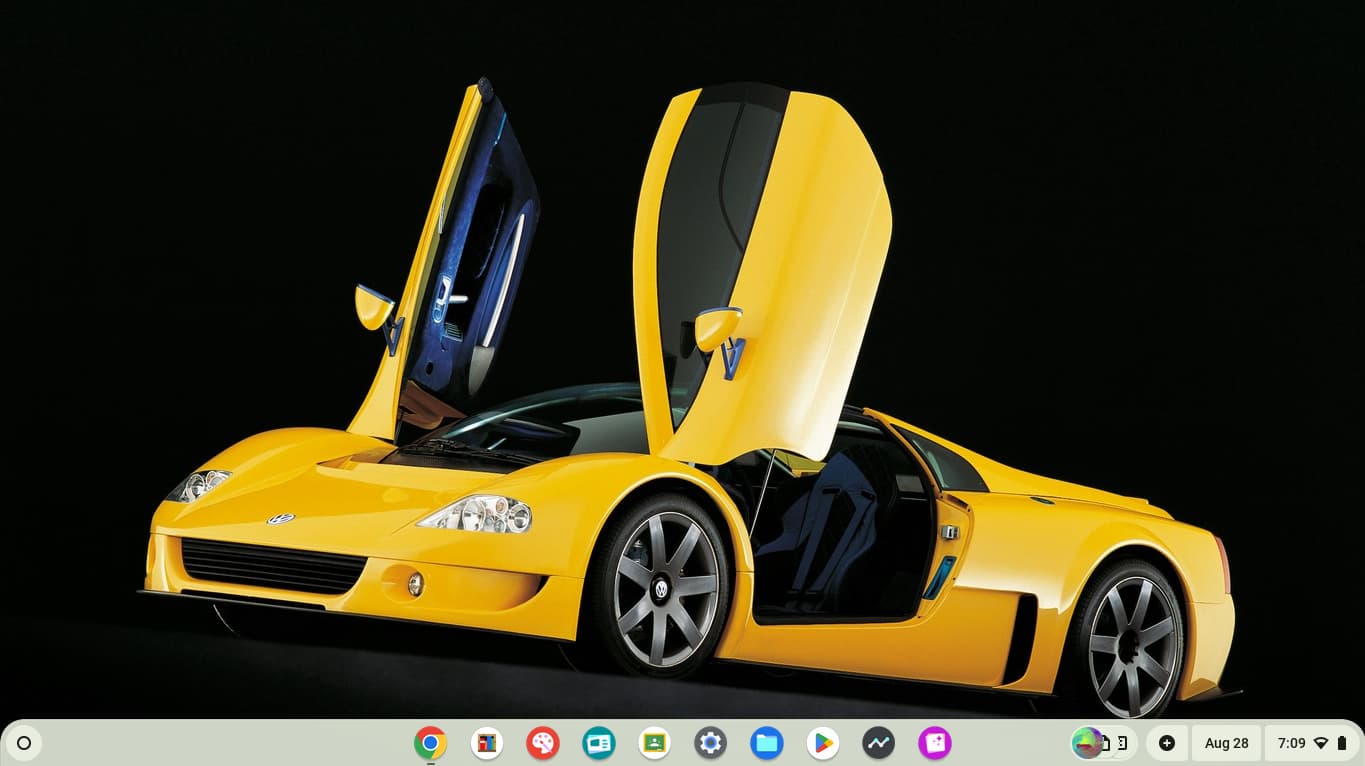Image resolution: width=1365 pixels, height=766 pixels.
Task: Open the launcher circle button
Action: coord(24,743)
